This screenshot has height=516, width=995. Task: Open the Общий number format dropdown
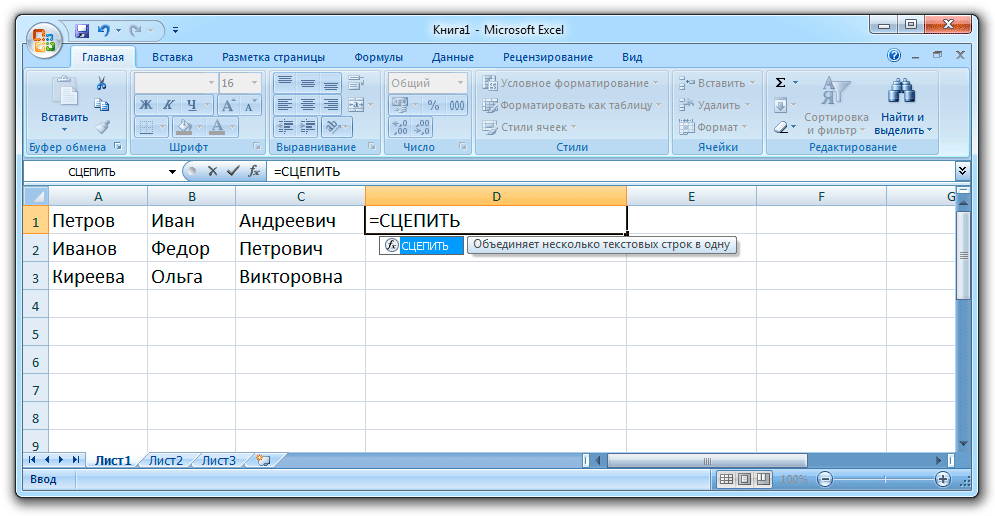point(461,83)
